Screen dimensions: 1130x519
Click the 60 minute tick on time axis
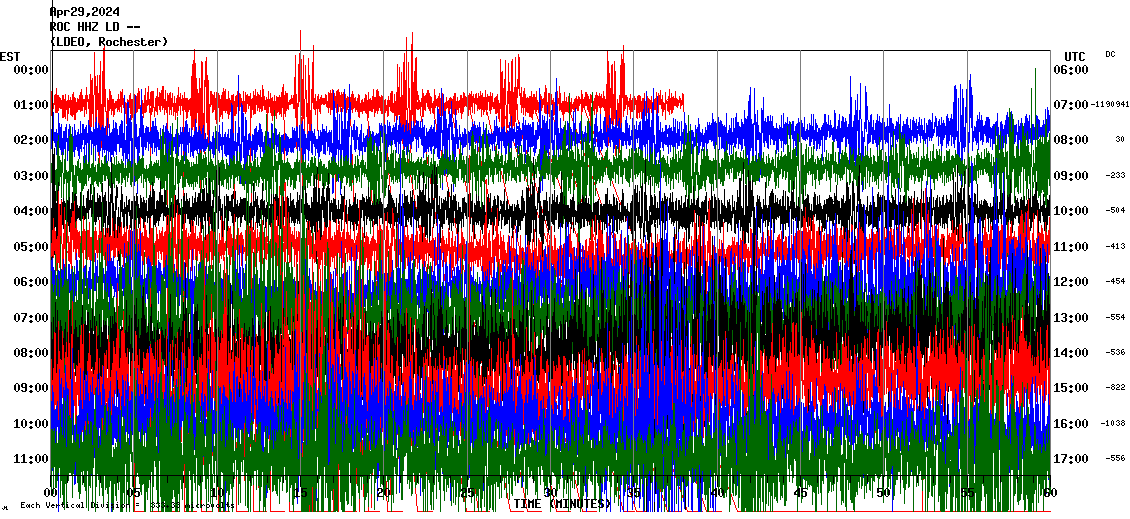tap(1048, 493)
